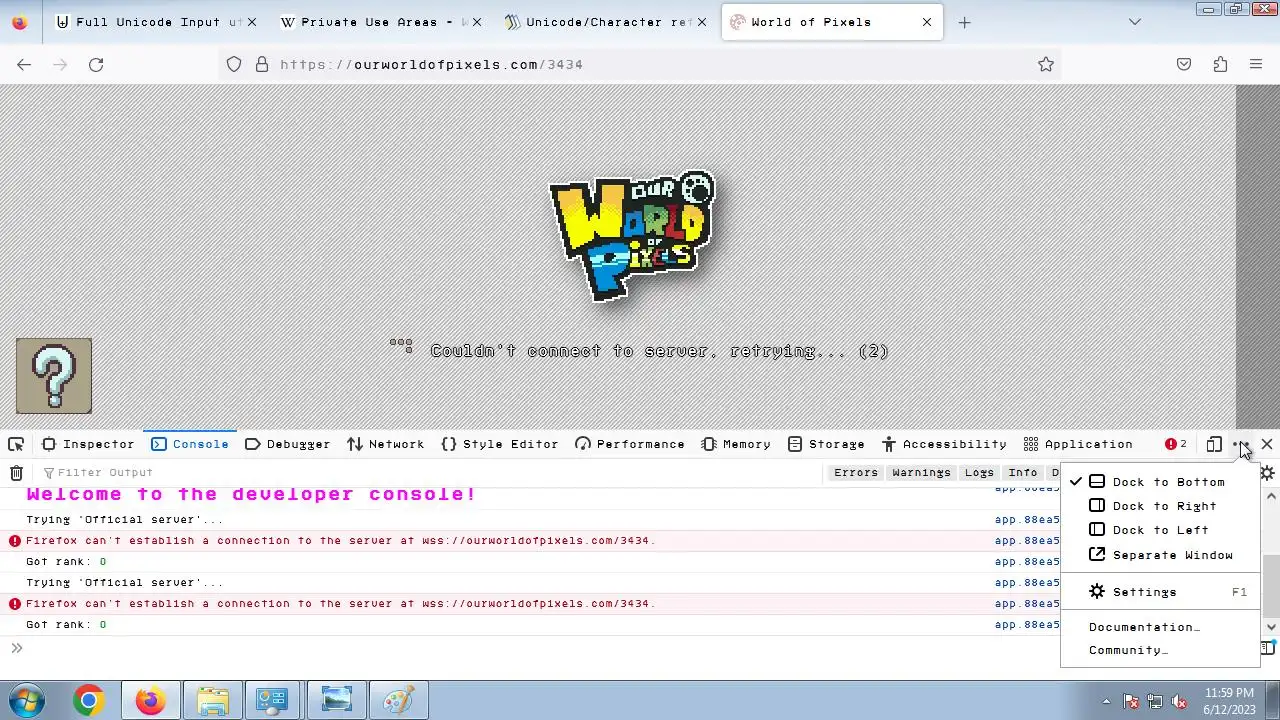Expand the list all tabs dropdown
This screenshot has width=1280, height=720.
tap(1135, 22)
